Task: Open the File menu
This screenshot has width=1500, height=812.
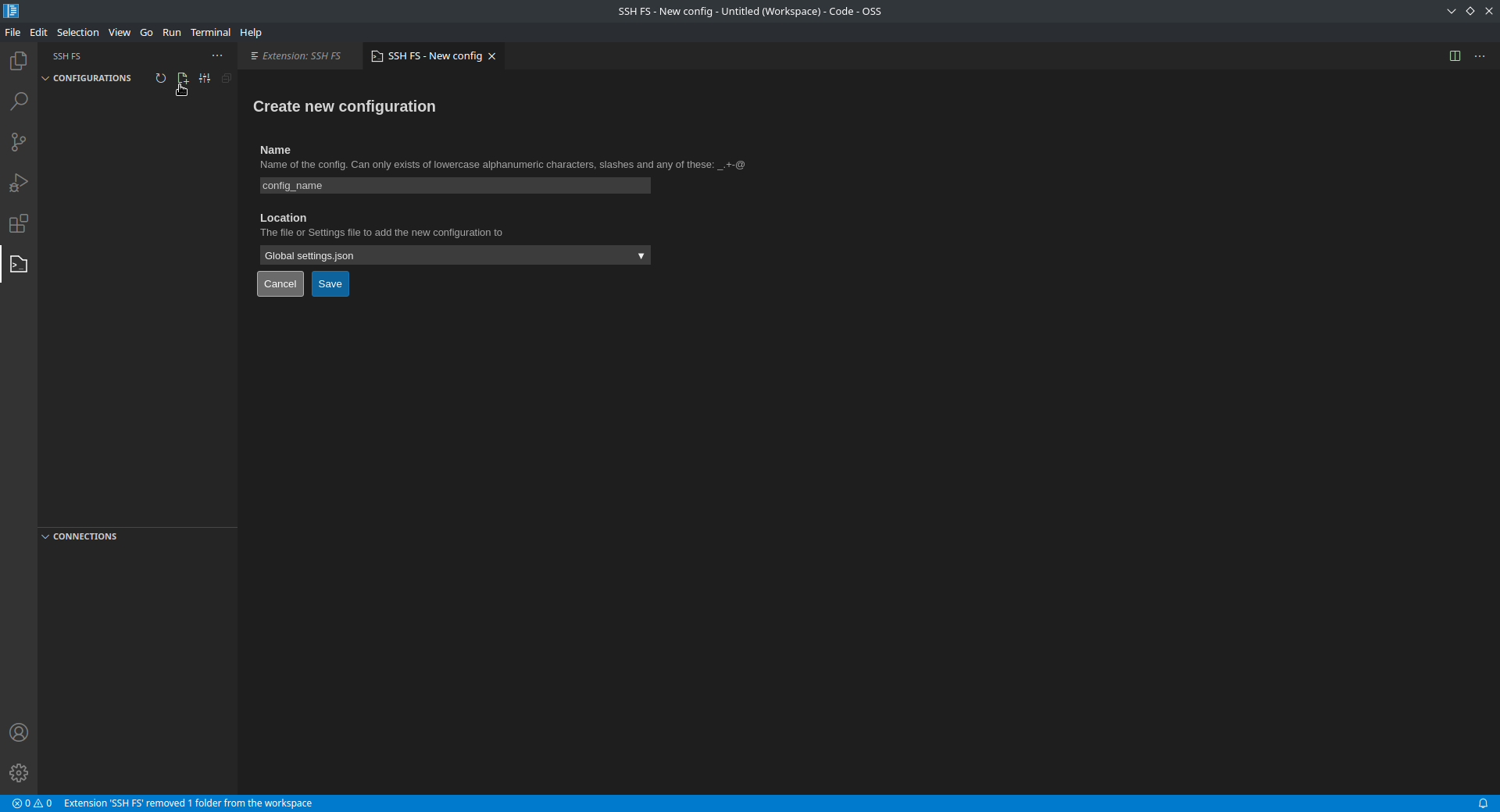Action: click(12, 32)
